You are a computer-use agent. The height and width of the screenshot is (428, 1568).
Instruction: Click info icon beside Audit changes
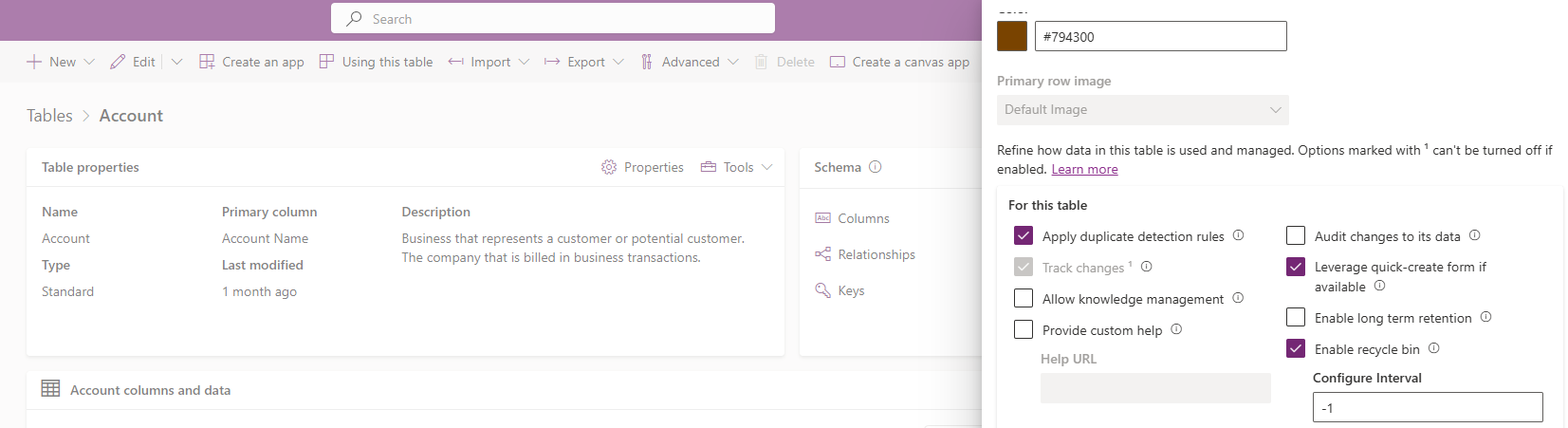1475,235
